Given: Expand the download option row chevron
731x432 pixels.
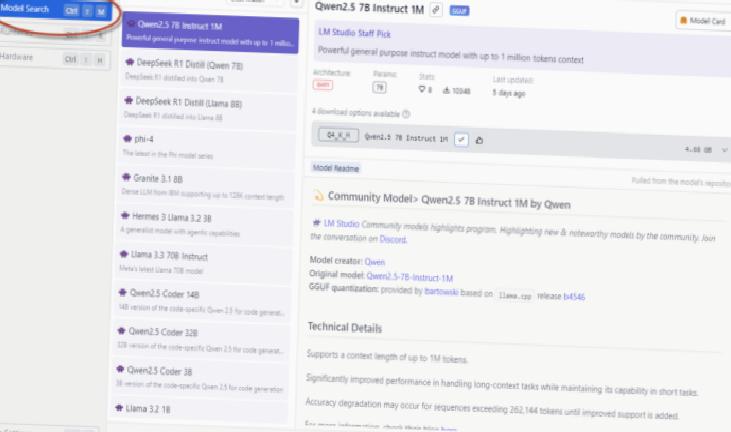Looking at the screenshot, I should (x=724, y=150).
